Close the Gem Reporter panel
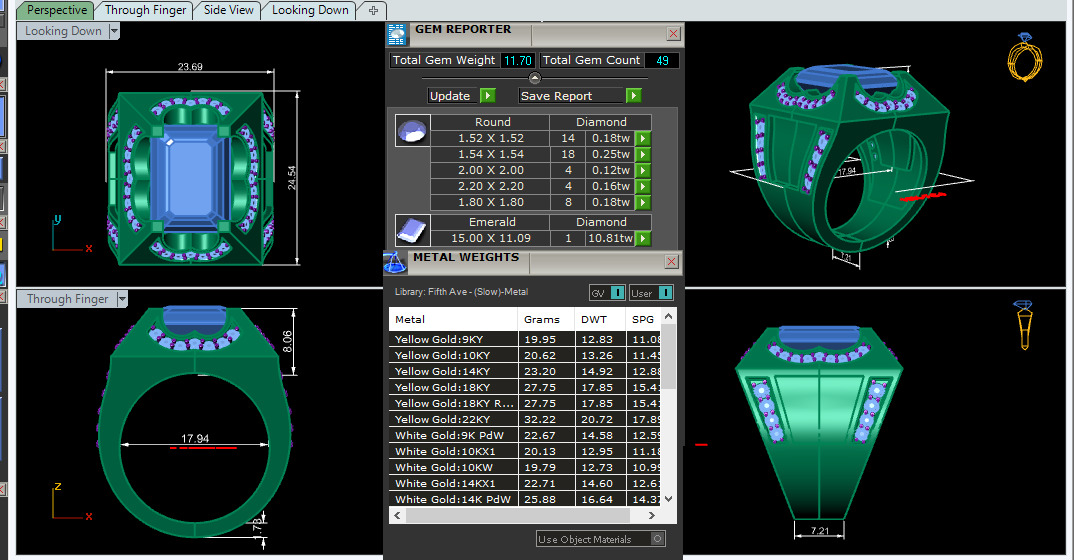Screen dimensions: 1074x560 click(673, 34)
